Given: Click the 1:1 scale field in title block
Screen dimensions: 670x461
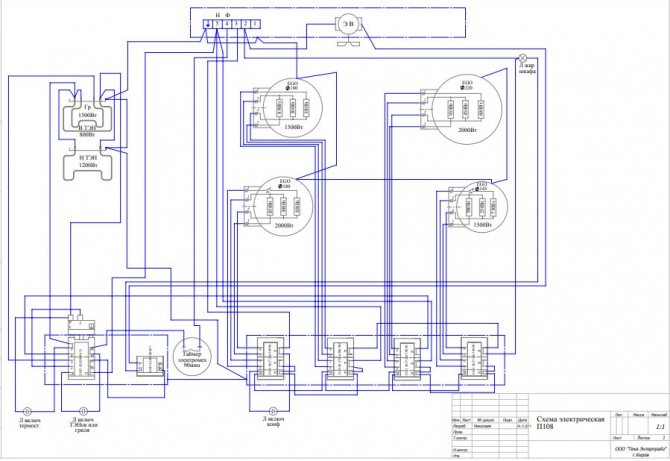Looking at the screenshot, I should coord(657,424).
